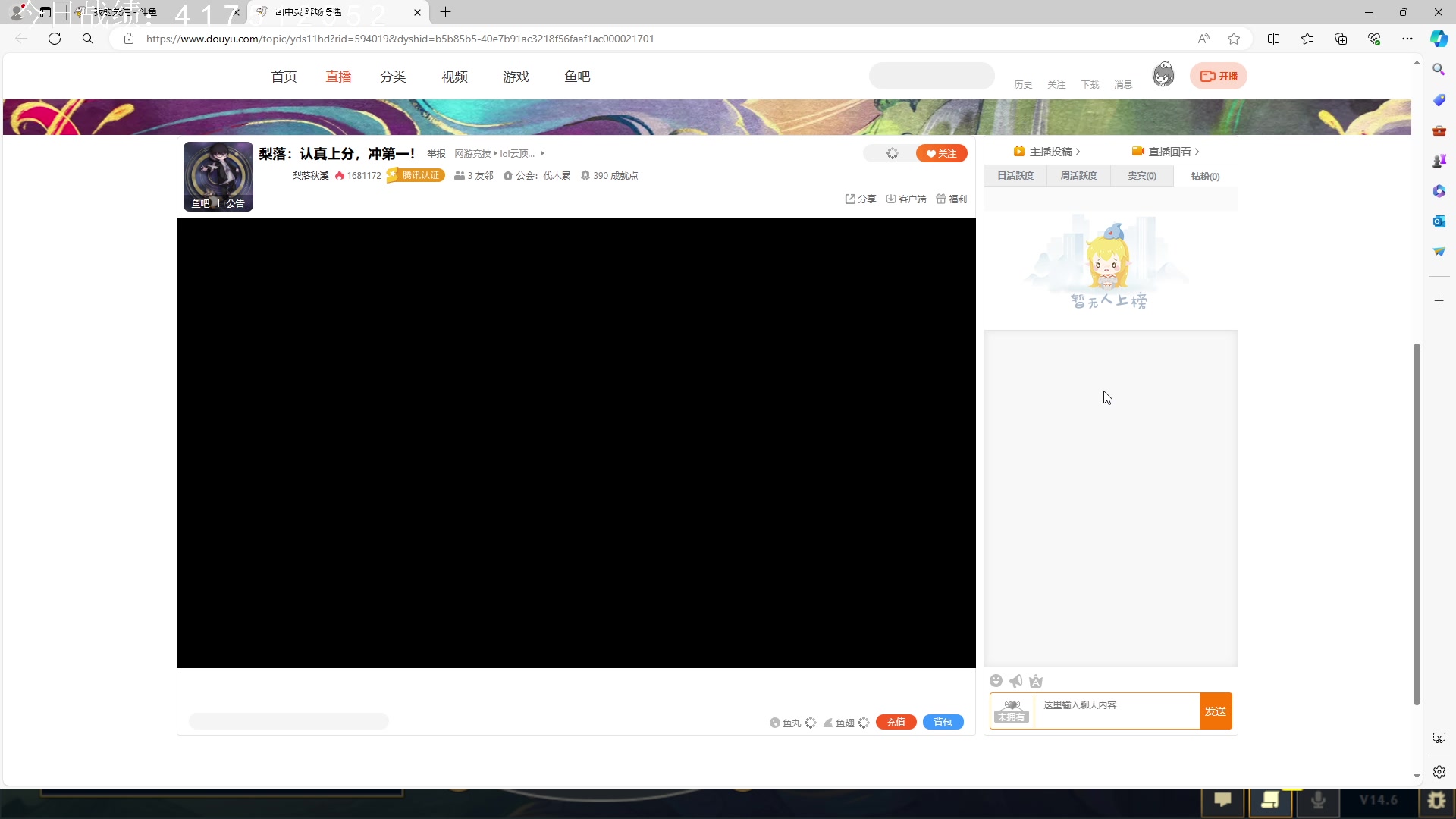Open the 游戏 games navigation item
Image resolution: width=1456 pixels, height=819 pixels.
click(x=516, y=77)
